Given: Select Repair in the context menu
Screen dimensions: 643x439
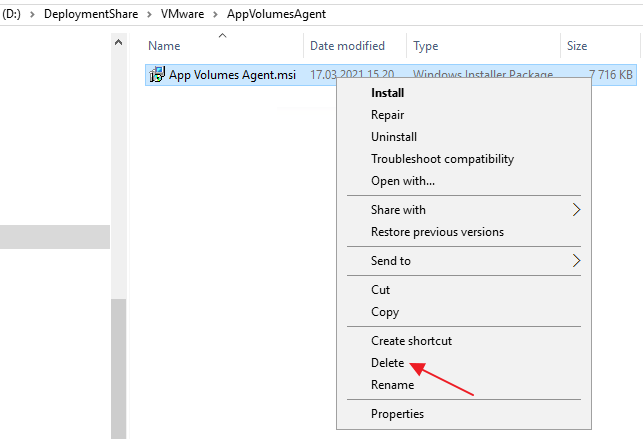Looking at the screenshot, I should click(387, 115).
